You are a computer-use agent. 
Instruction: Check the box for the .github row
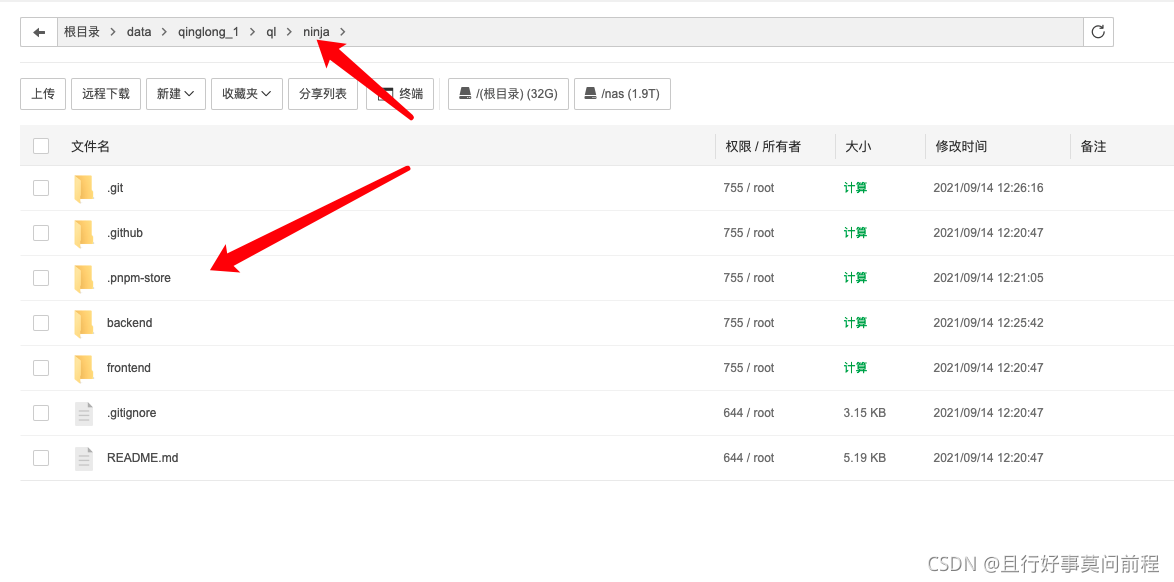pos(41,233)
